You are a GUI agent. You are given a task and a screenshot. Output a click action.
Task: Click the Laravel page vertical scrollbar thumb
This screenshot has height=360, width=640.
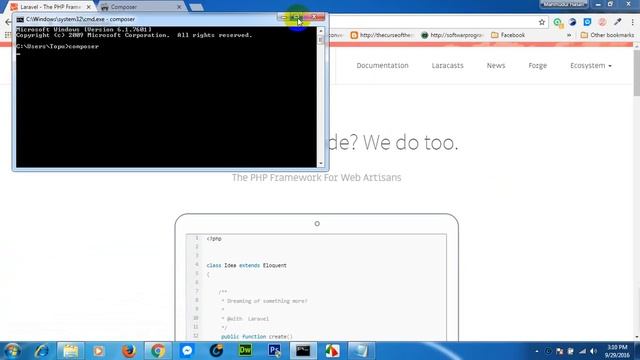pos(637,73)
